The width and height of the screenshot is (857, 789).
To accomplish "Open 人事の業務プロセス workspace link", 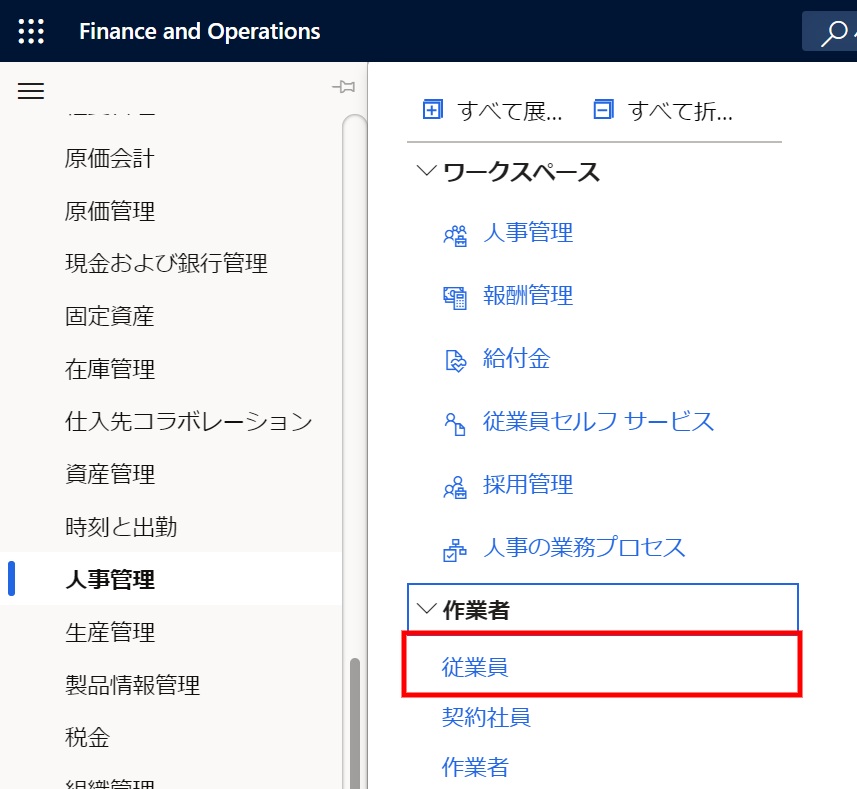I will tap(584, 547).
